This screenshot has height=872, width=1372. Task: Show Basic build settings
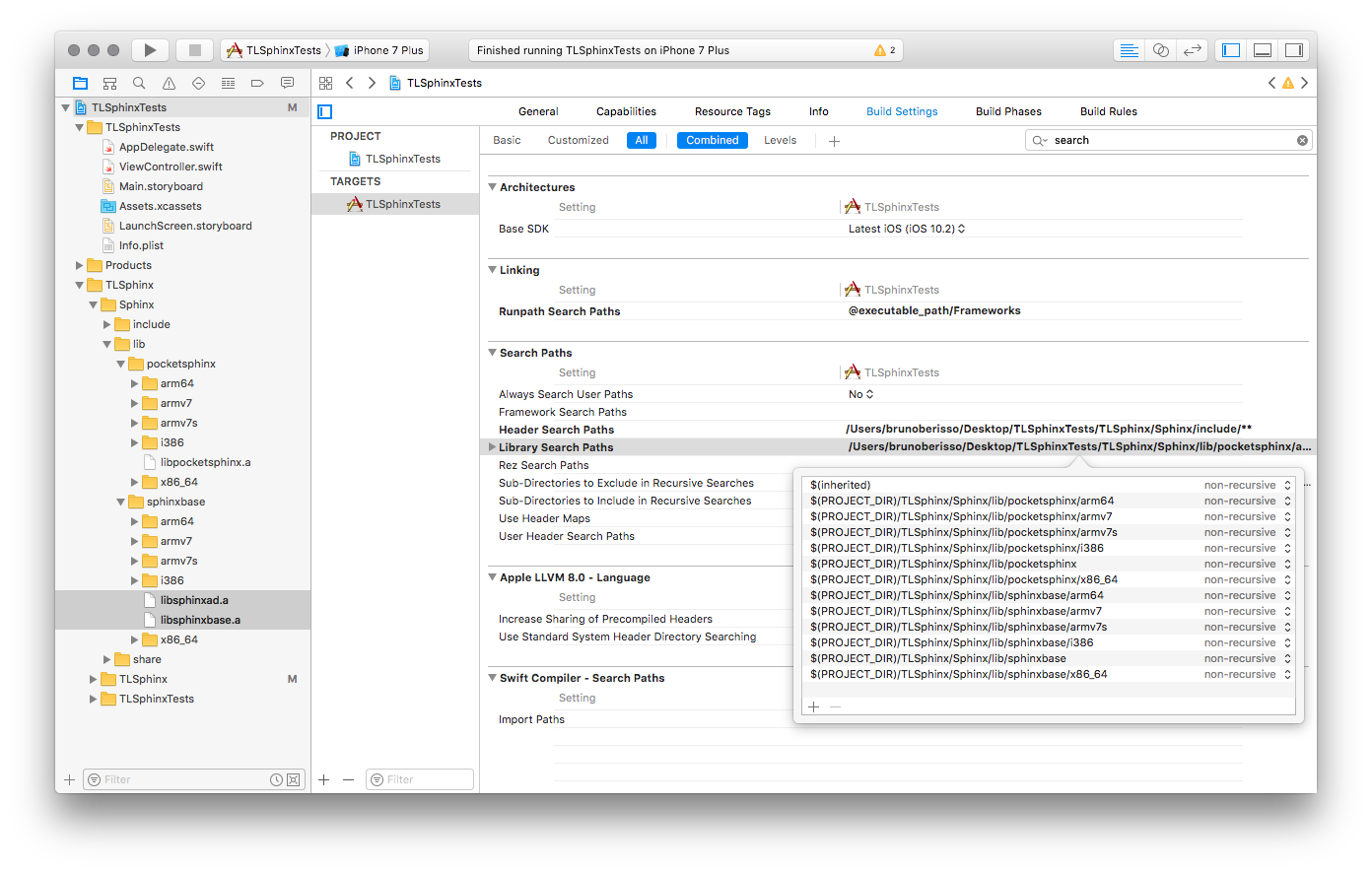coord(507,140)
